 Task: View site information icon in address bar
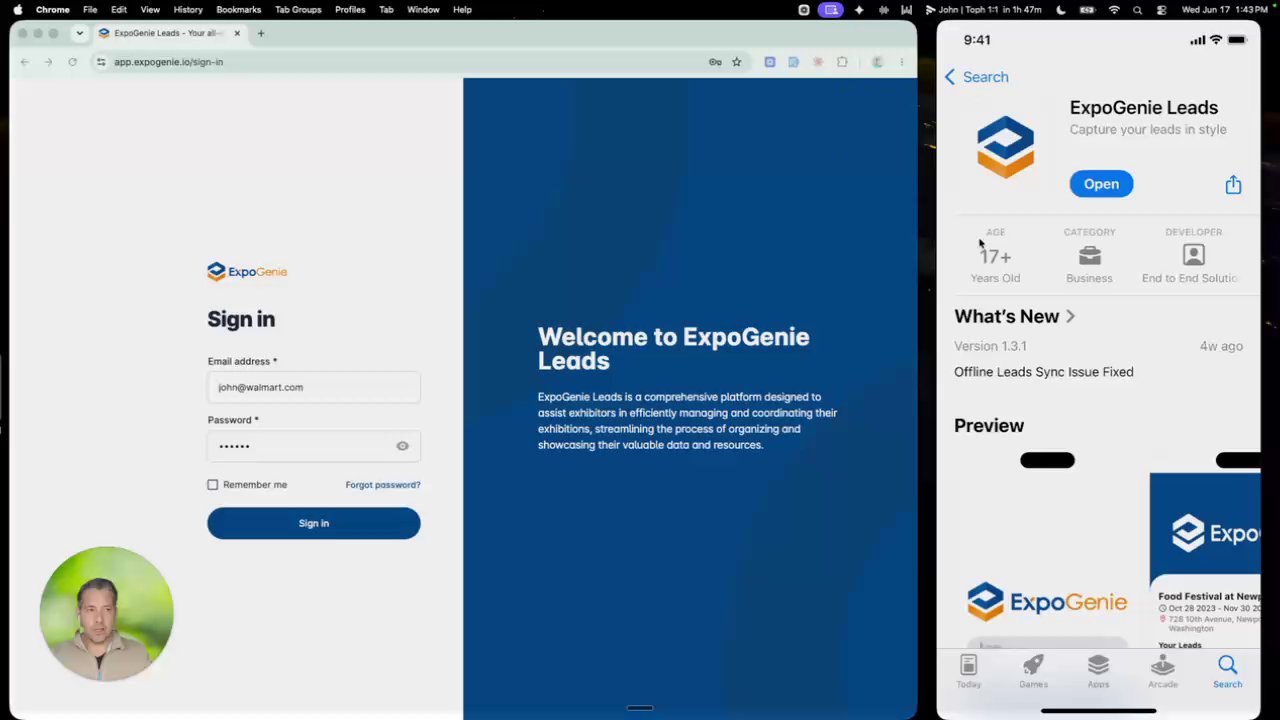pos(101,62)
